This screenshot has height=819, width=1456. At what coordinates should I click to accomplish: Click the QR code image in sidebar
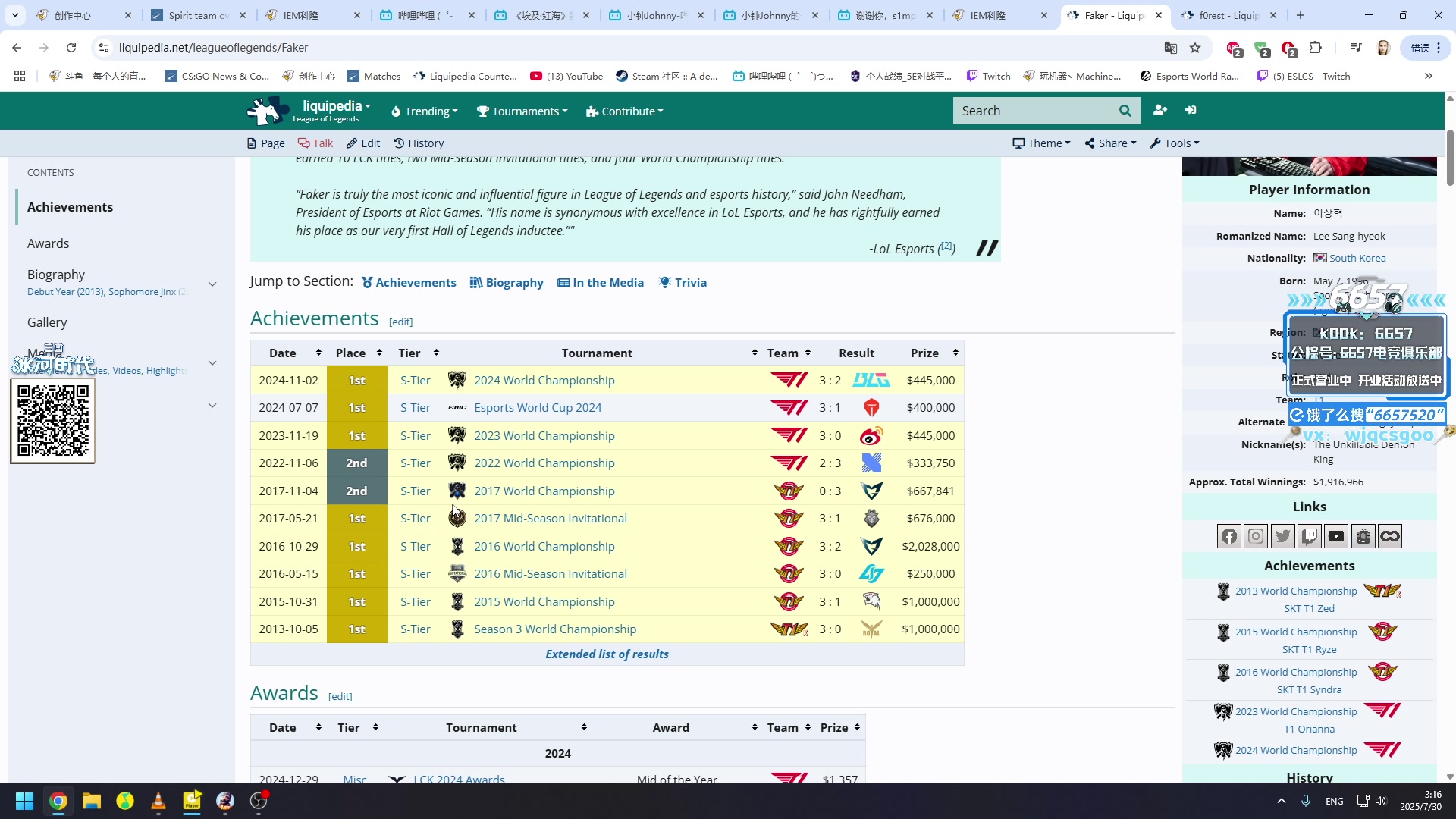[x=52, y=421]
